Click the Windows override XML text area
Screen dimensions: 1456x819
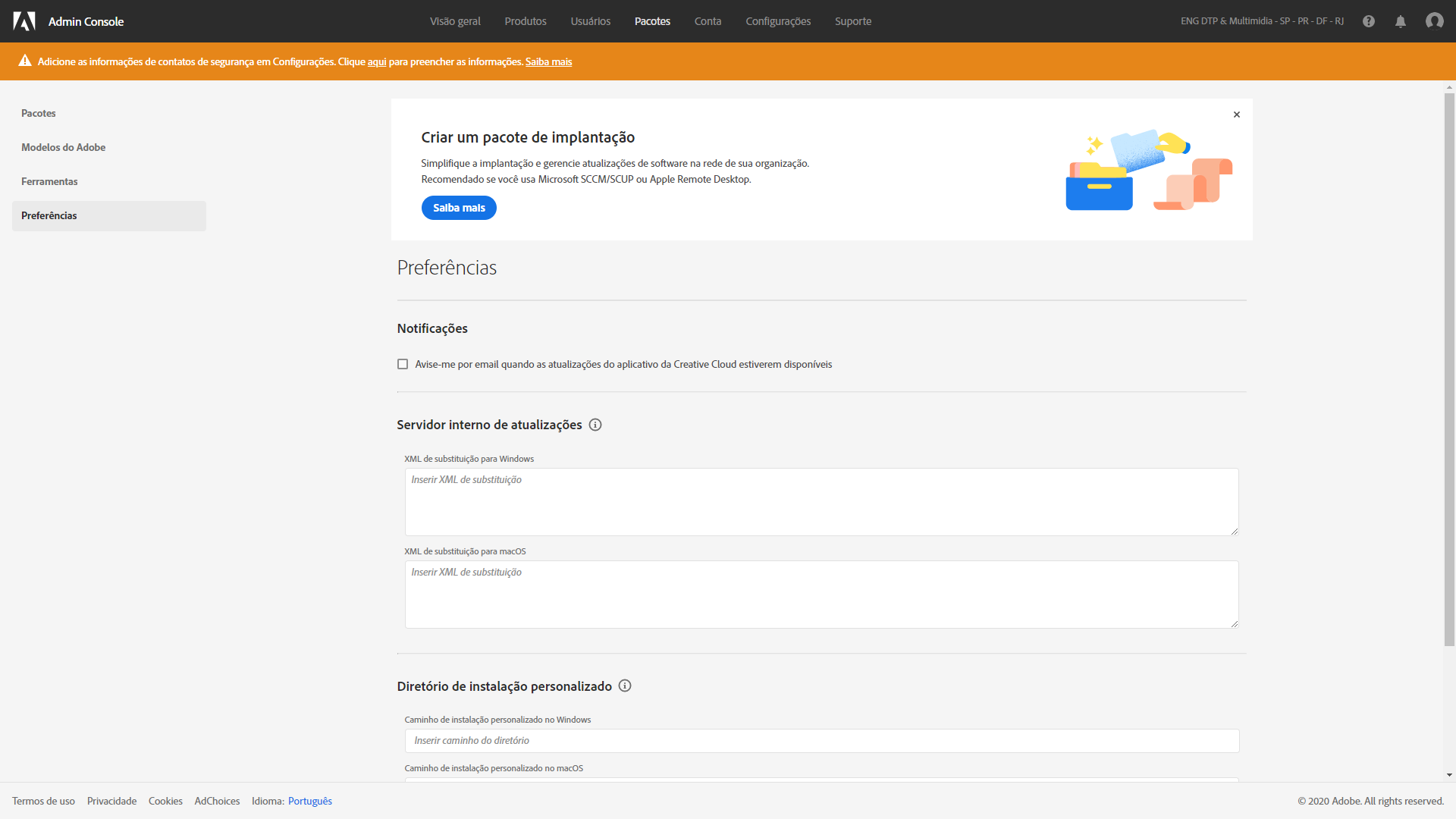[x=822, y=502]
